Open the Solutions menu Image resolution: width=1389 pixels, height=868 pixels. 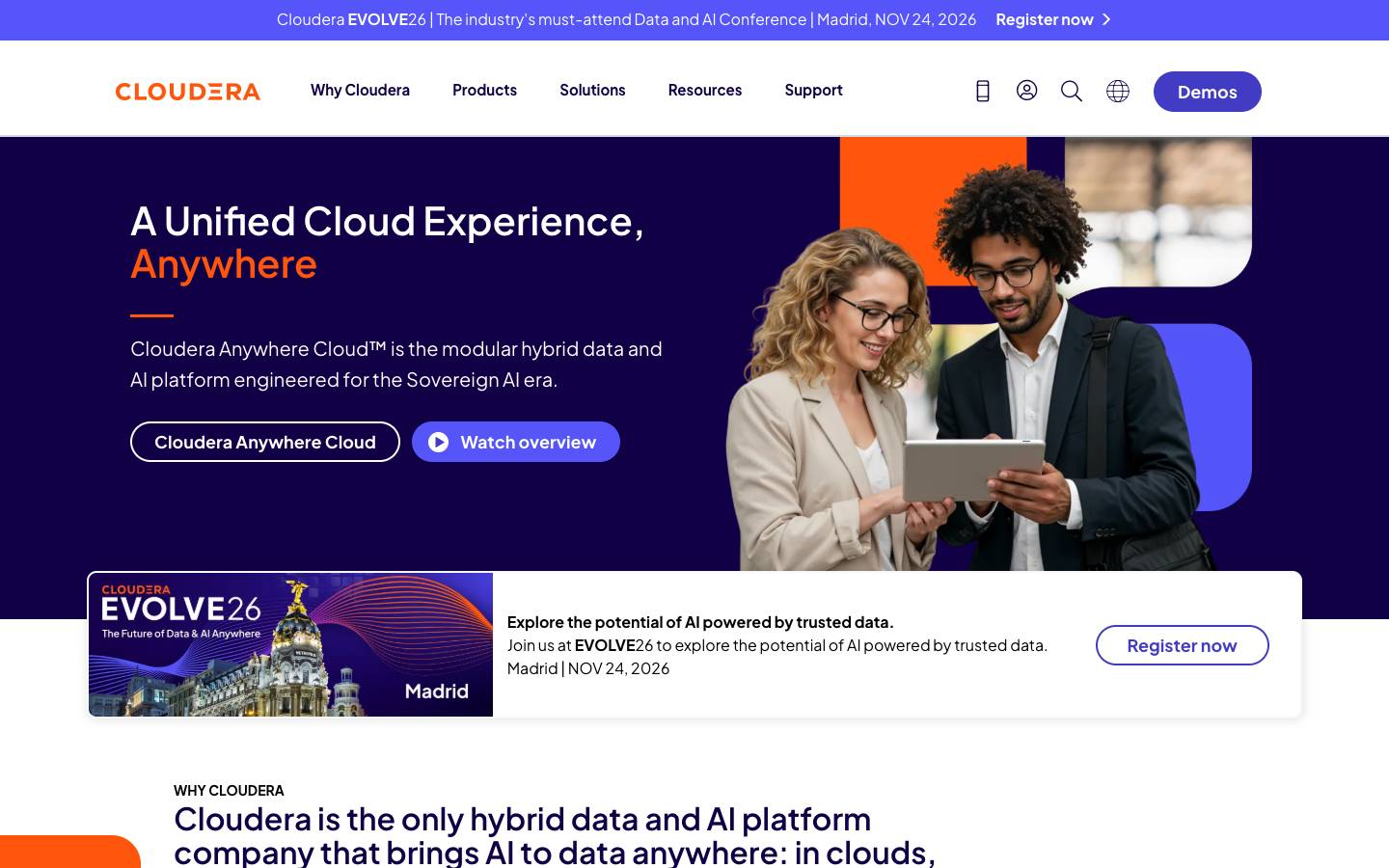pos(592,90)
